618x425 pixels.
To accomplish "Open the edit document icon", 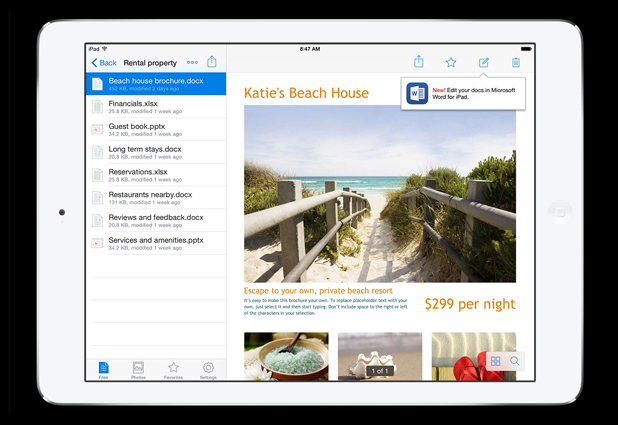I will coord(484,62).
